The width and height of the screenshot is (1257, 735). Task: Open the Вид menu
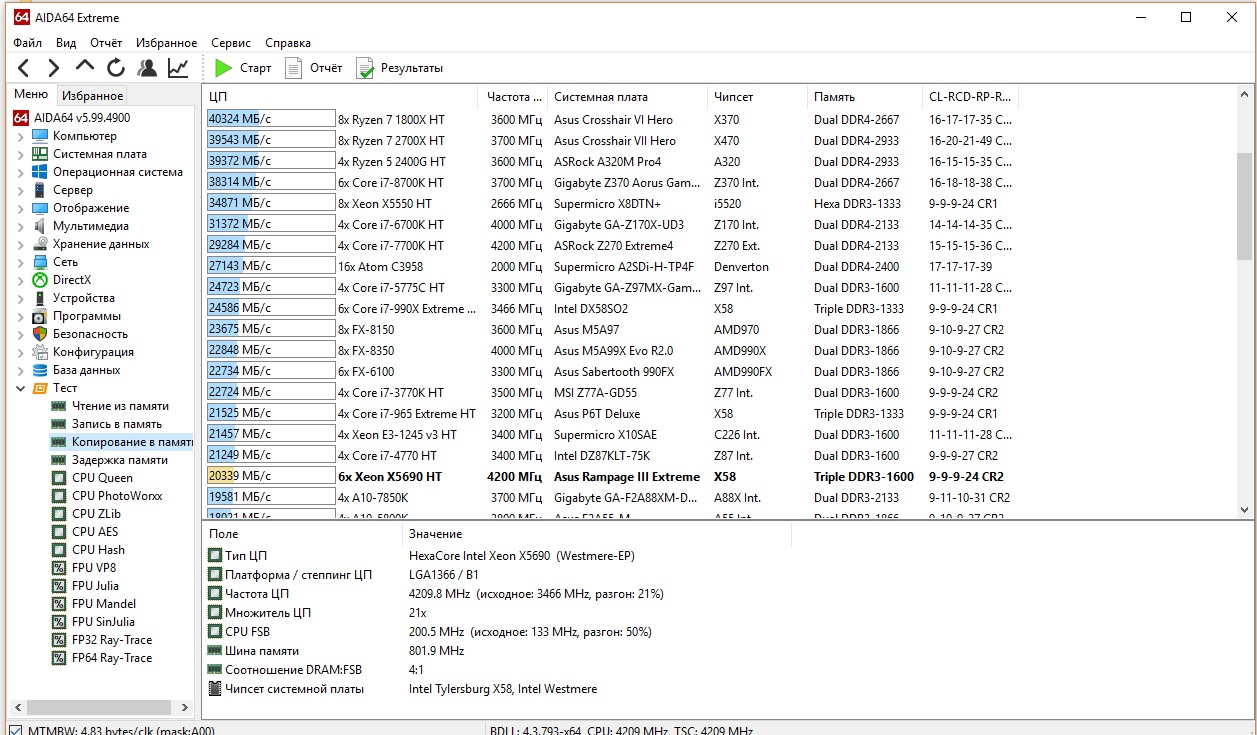(66, 43)
